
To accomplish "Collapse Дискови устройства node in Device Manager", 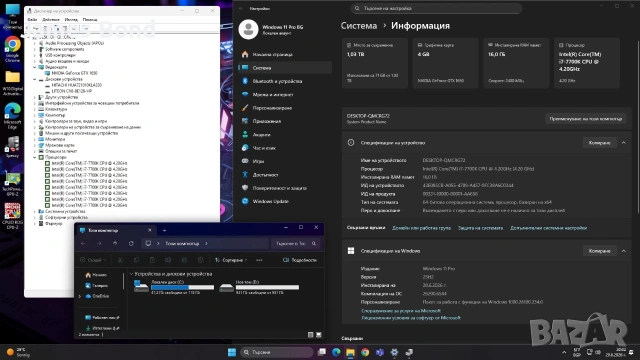I will tap(35, 79).
